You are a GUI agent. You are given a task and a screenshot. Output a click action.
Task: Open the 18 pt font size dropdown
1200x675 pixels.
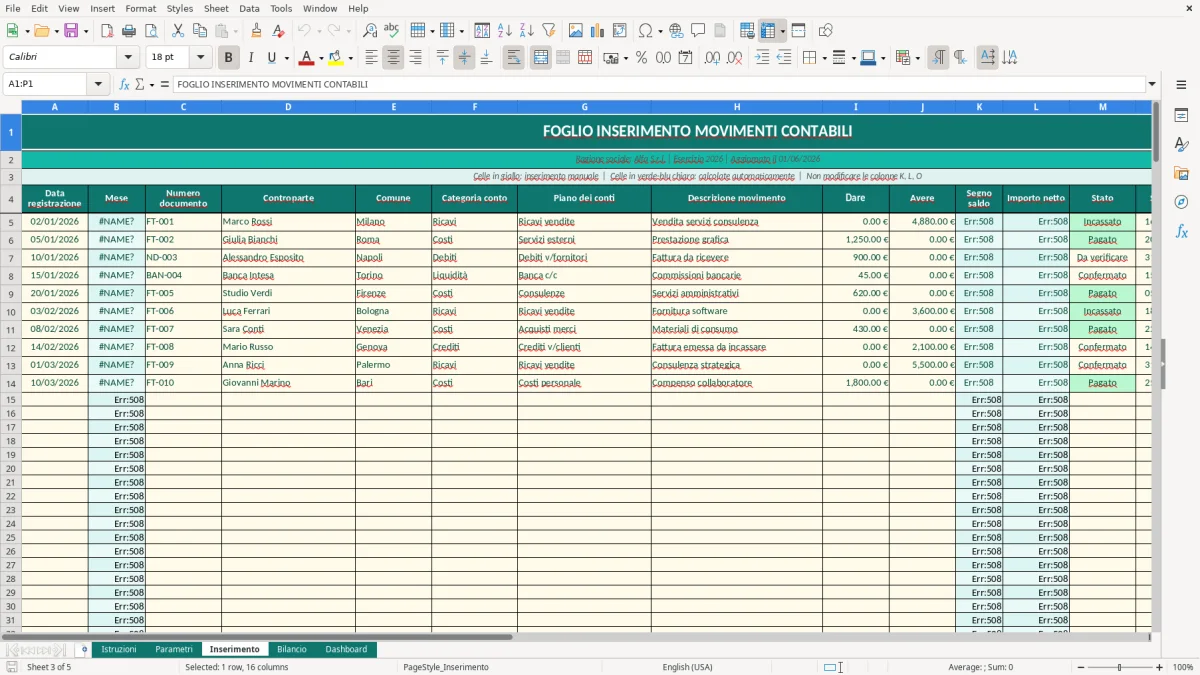pos(200,58)
